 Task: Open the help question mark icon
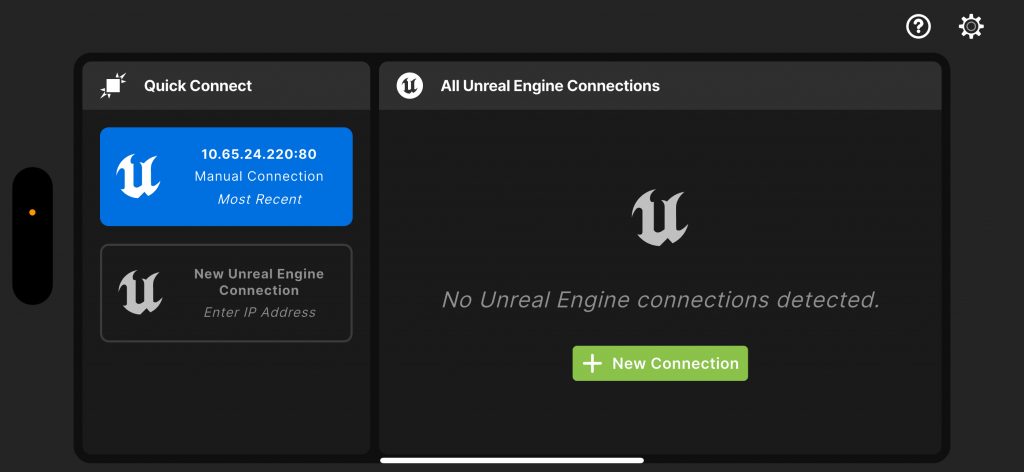[918, 27]
